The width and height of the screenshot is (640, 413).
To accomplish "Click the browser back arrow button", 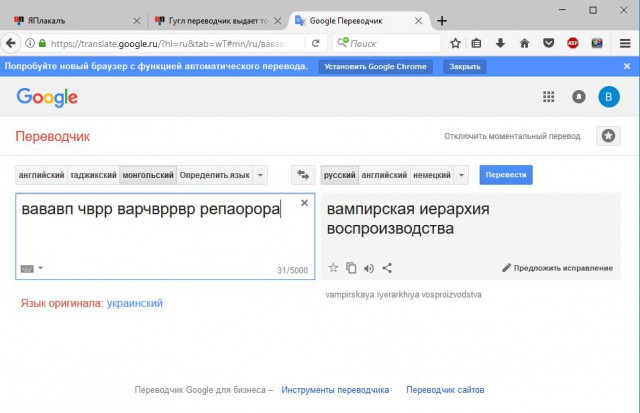I will point(11,43).
